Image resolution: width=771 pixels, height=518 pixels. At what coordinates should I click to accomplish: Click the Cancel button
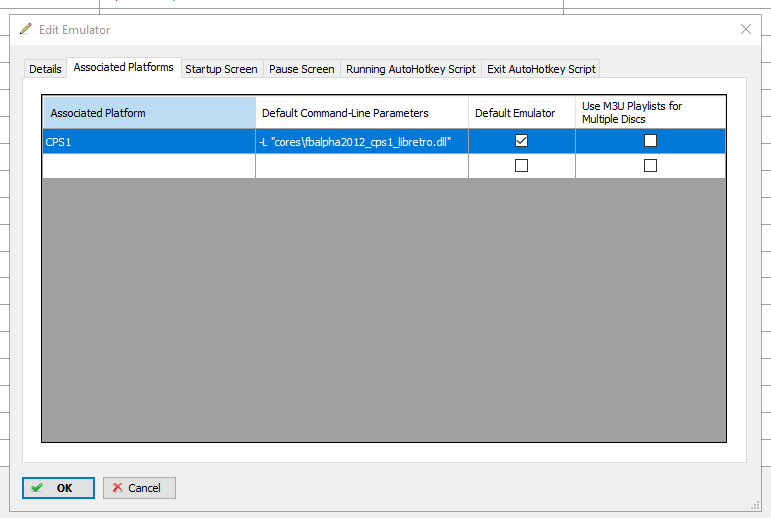coord(139,488)
